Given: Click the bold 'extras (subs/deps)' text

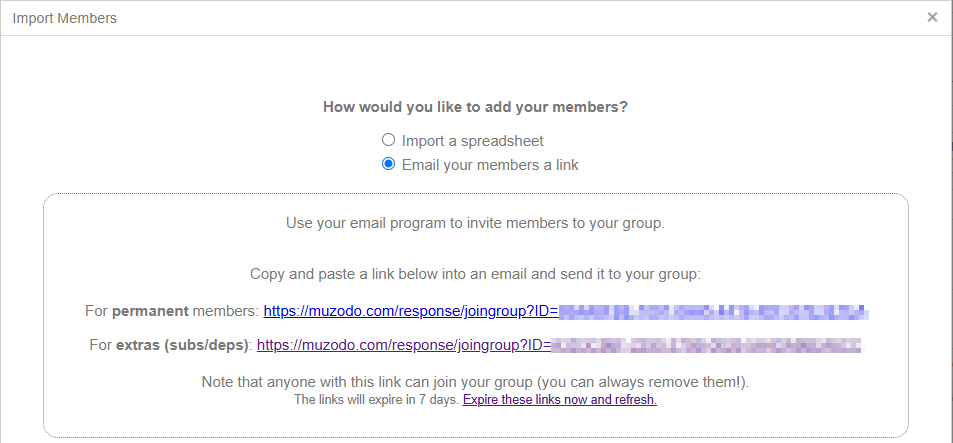Looking at the screenshot, I should [183, 345].
